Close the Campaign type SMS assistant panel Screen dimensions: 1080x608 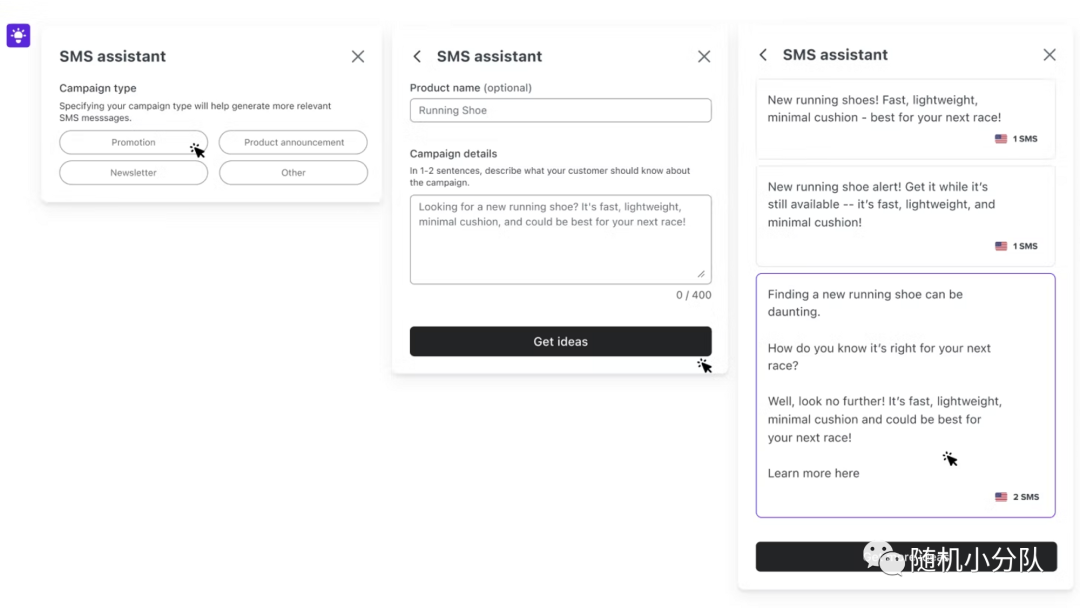point(357,56)
